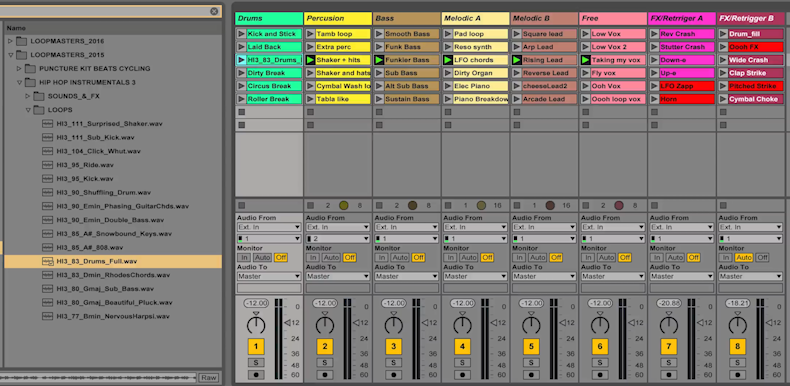Arm recording on track 7
Screen dimensions: 790x386
pos(669,375)
